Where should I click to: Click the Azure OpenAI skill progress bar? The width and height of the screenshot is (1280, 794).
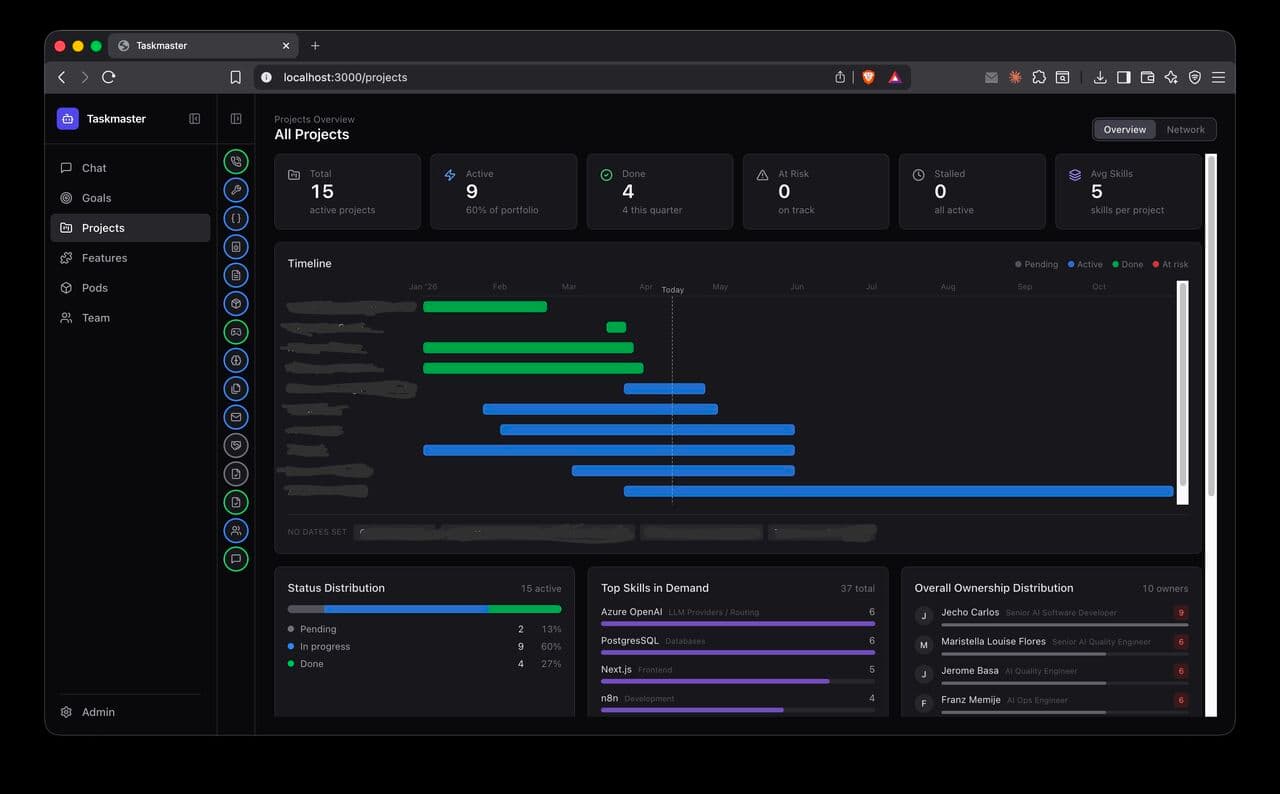coord(737,623)
